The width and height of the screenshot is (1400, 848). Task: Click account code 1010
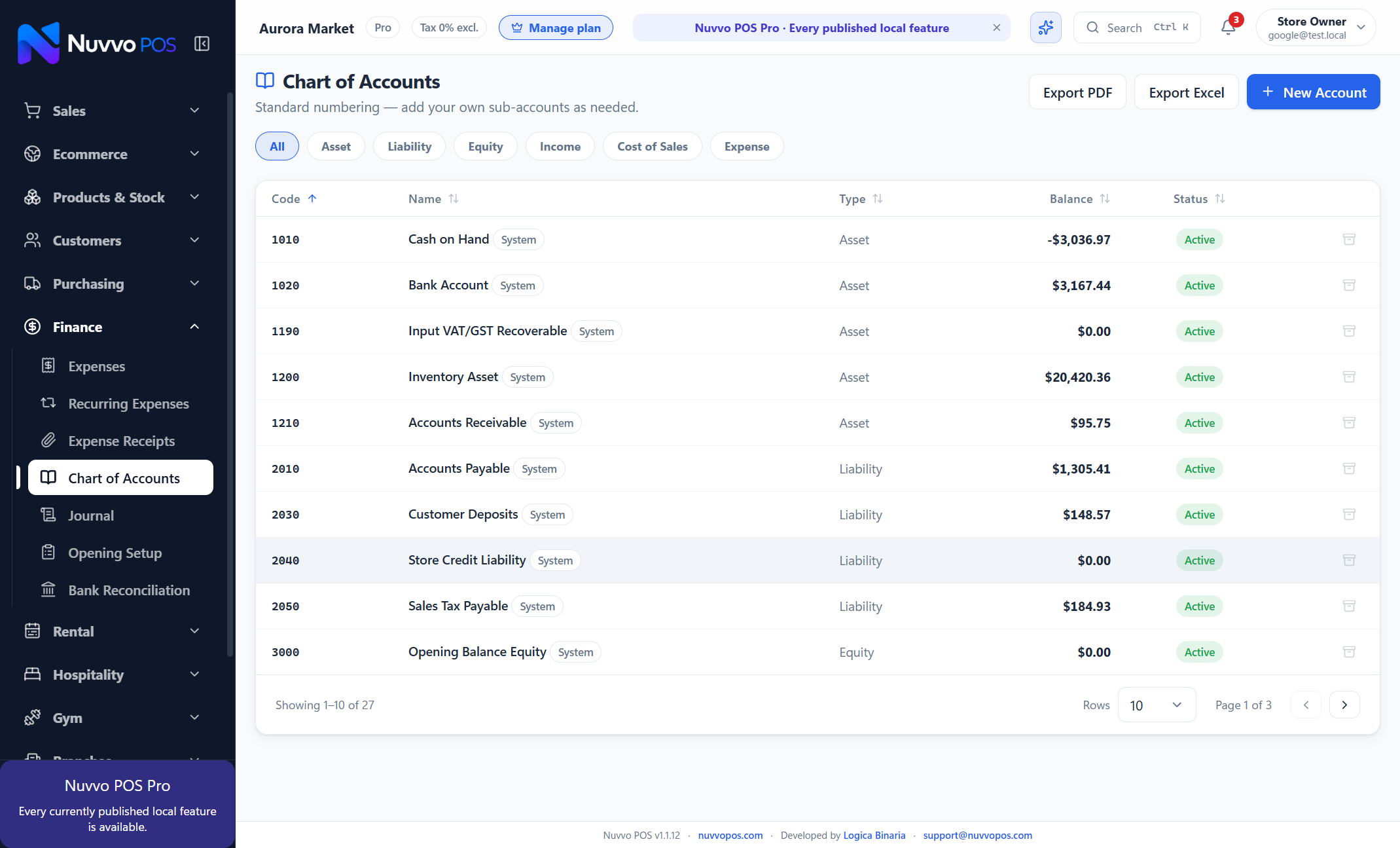pos(285,240)
